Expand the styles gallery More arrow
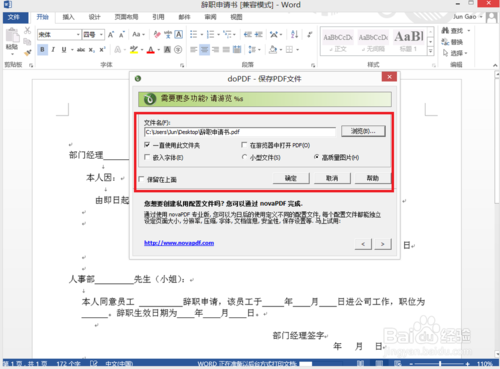This screenshot has height=369, width=500. [x=431, y=51]
